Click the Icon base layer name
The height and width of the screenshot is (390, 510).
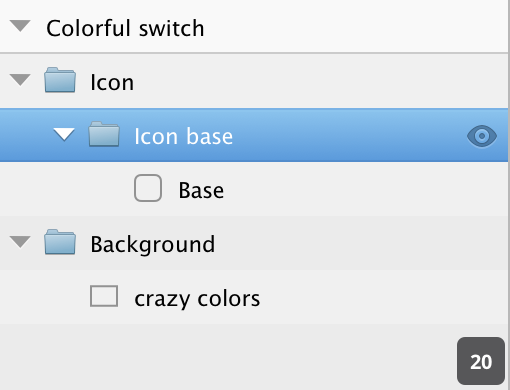184,136
